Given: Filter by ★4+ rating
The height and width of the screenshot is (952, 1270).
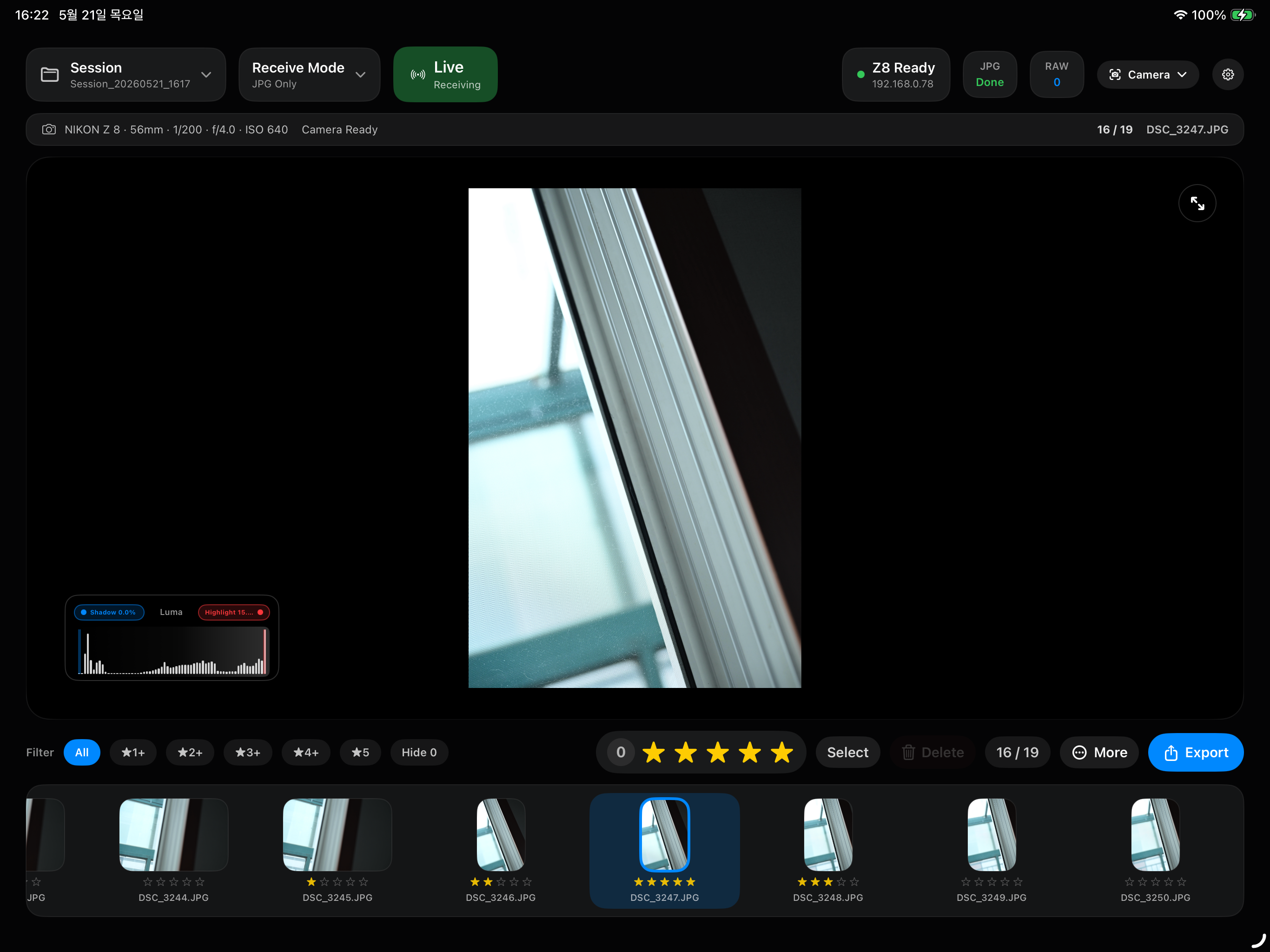Looking at the screenshot, I should tap(306, 752).
